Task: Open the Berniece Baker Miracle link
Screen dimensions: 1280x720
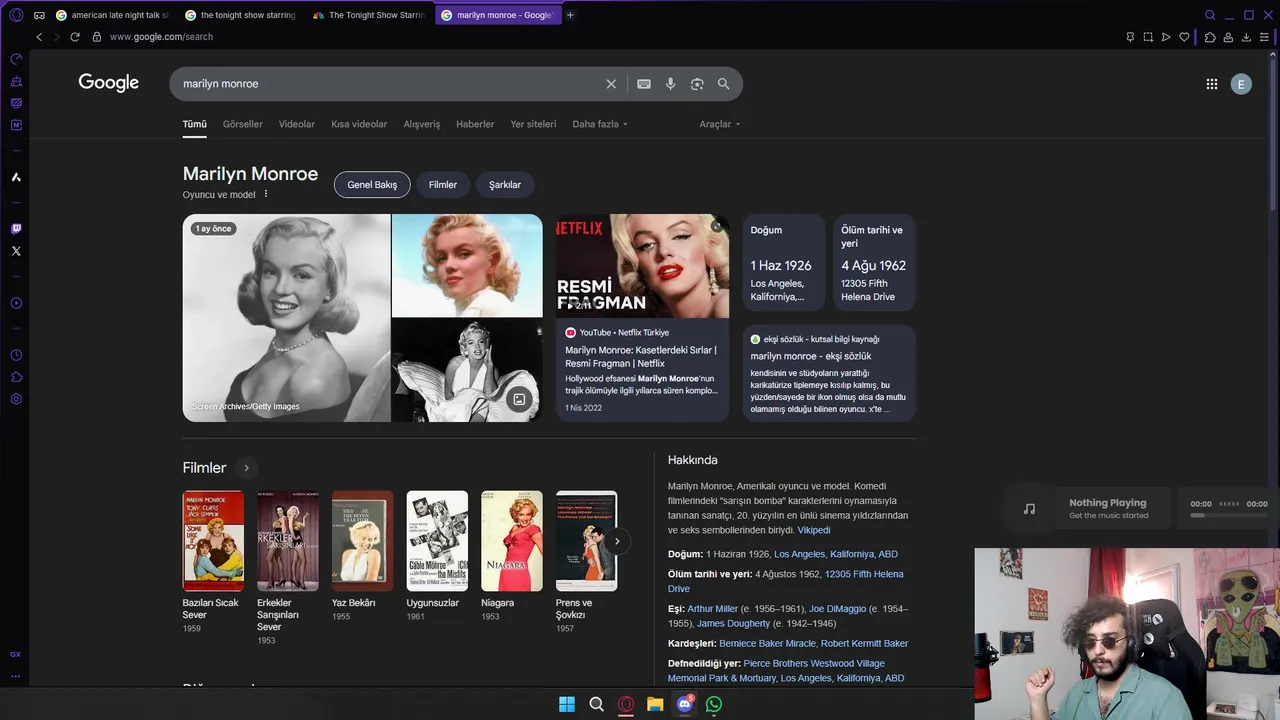Action: [x=767, y=643]
